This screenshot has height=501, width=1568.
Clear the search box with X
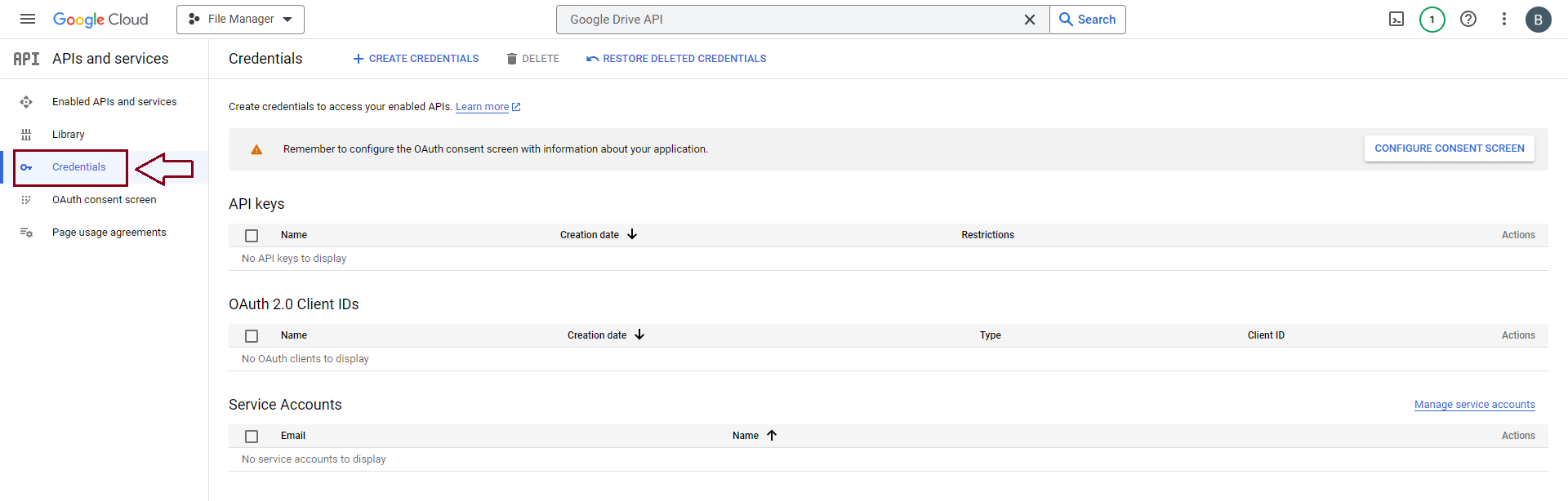coord(1030,20)
